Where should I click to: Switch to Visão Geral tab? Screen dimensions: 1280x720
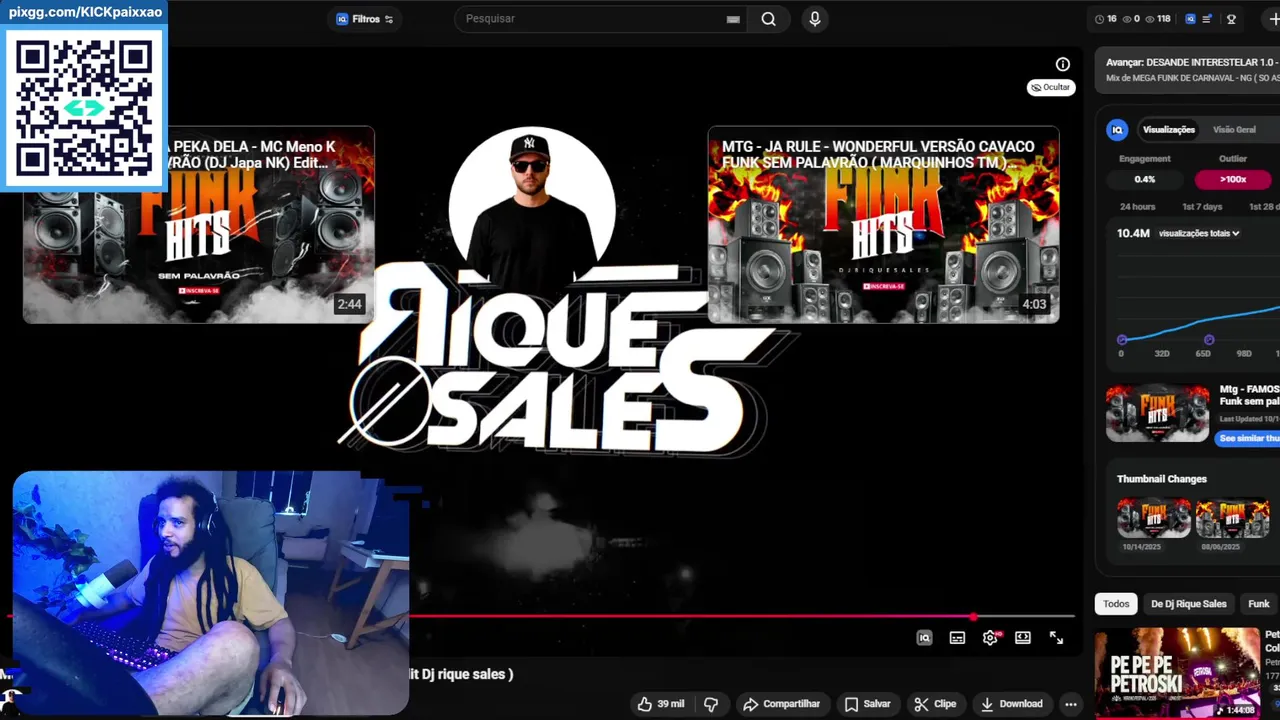pos(1234,130)
